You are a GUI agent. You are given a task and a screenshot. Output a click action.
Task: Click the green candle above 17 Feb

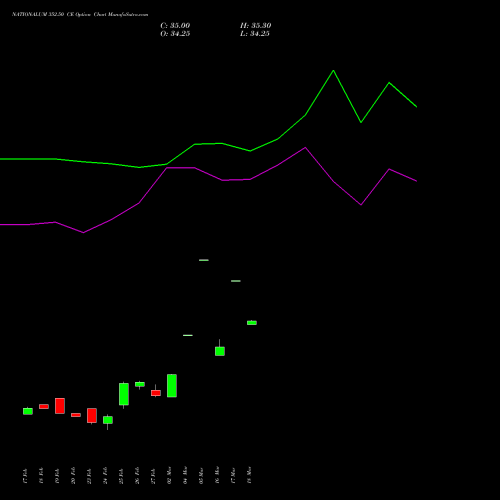(28, 411)
